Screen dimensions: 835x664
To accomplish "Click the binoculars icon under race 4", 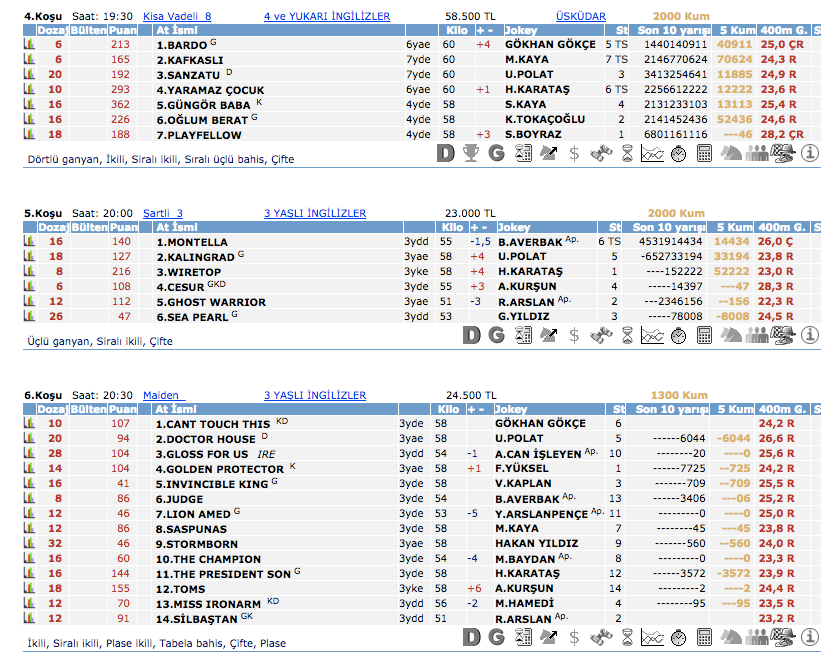I will click(599, 153).
